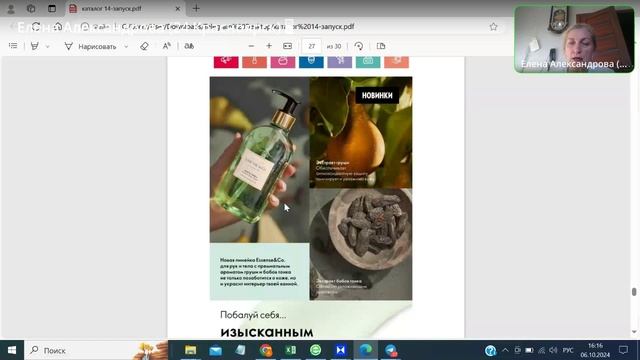
Task: Click the page number field showing 27
Action: point(311,46)
